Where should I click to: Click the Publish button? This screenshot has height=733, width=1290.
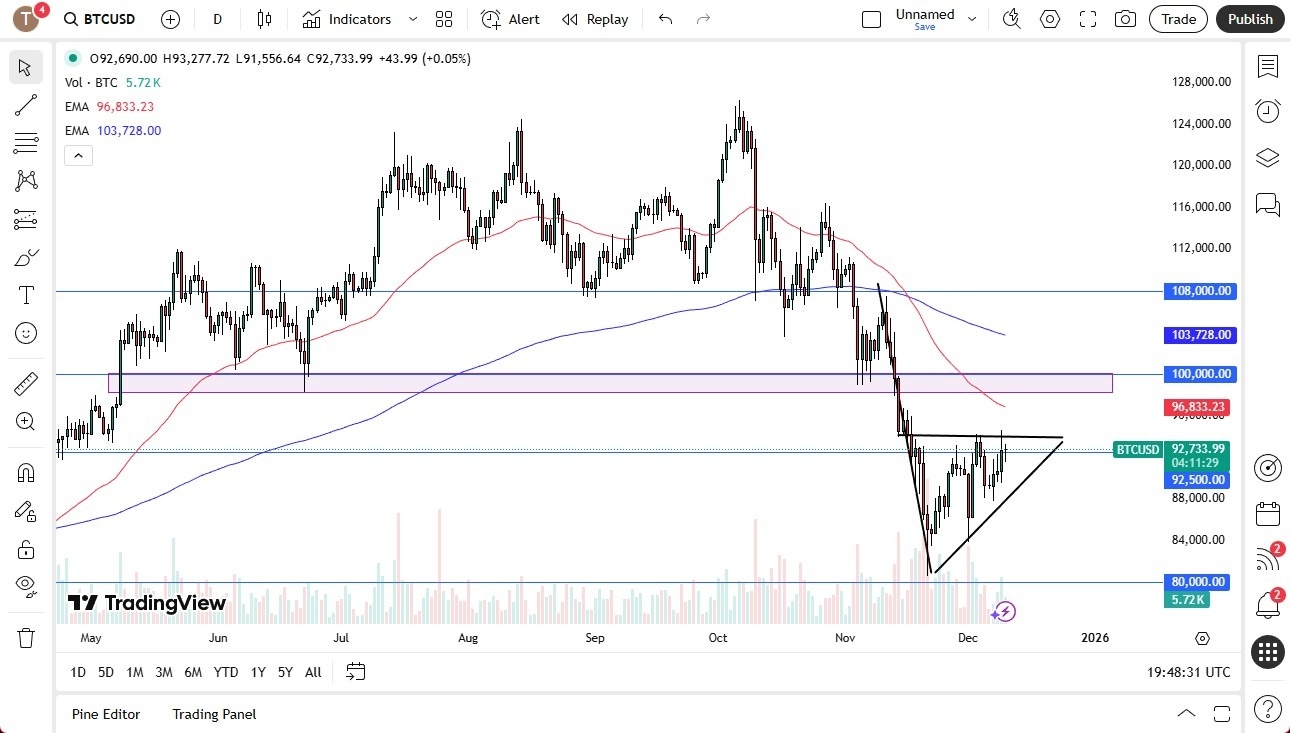point(1249,18)
